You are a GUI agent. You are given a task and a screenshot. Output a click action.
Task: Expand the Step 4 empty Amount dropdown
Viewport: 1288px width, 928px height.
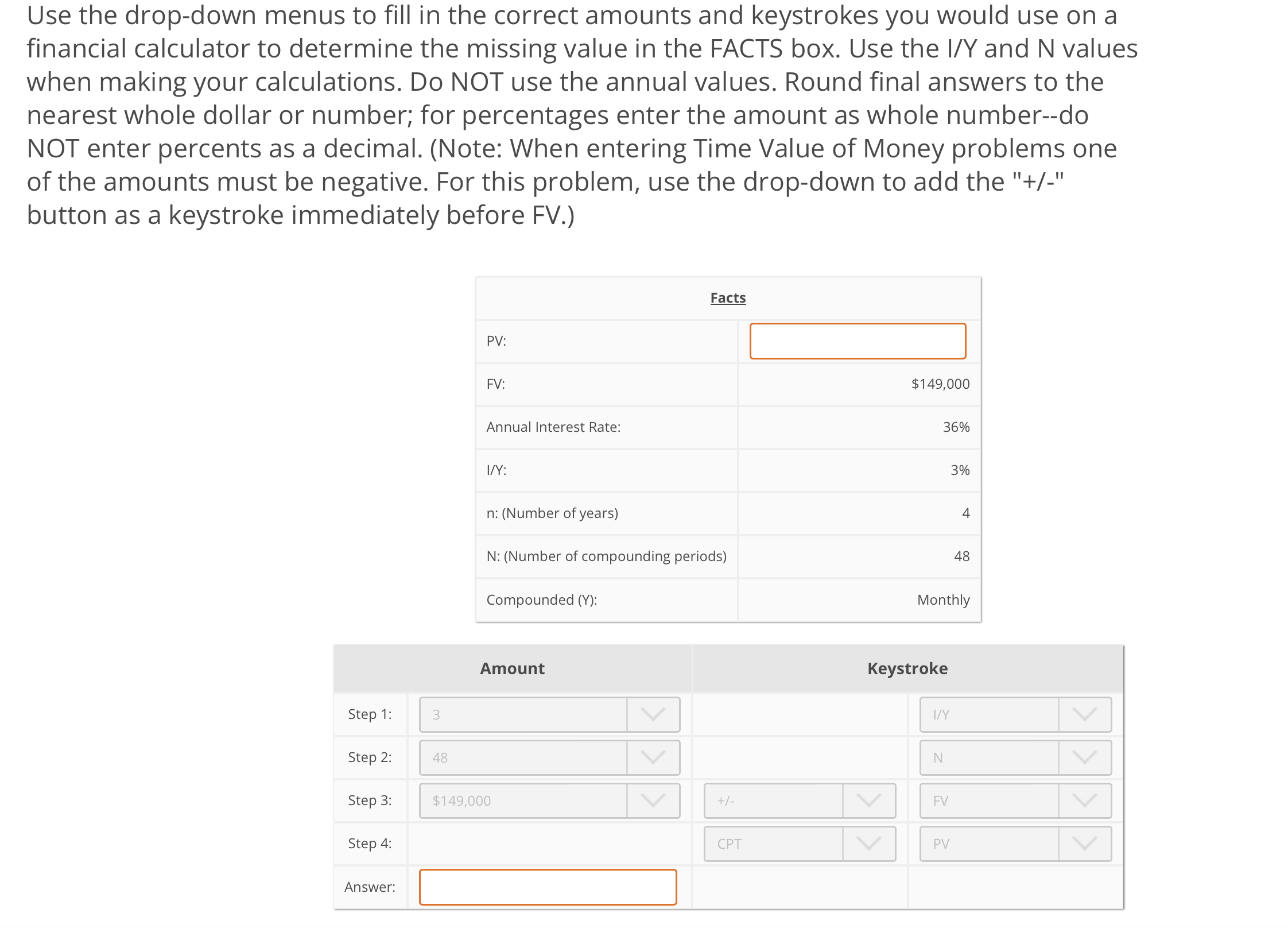pyautogui.click(x=548, y=843)
